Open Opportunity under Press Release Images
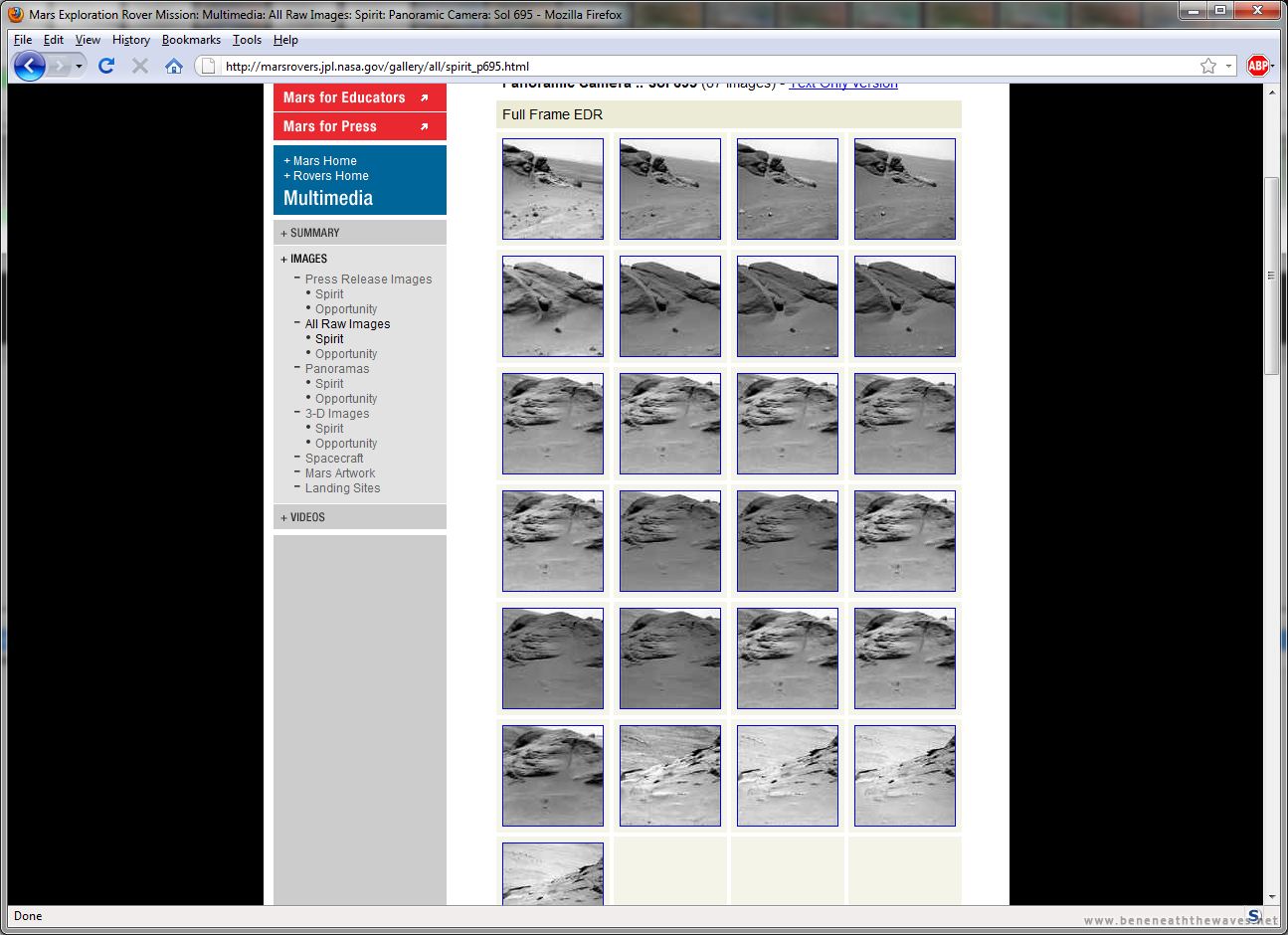Viewport: 1288px width, 935px height. [x=346, y=309]
